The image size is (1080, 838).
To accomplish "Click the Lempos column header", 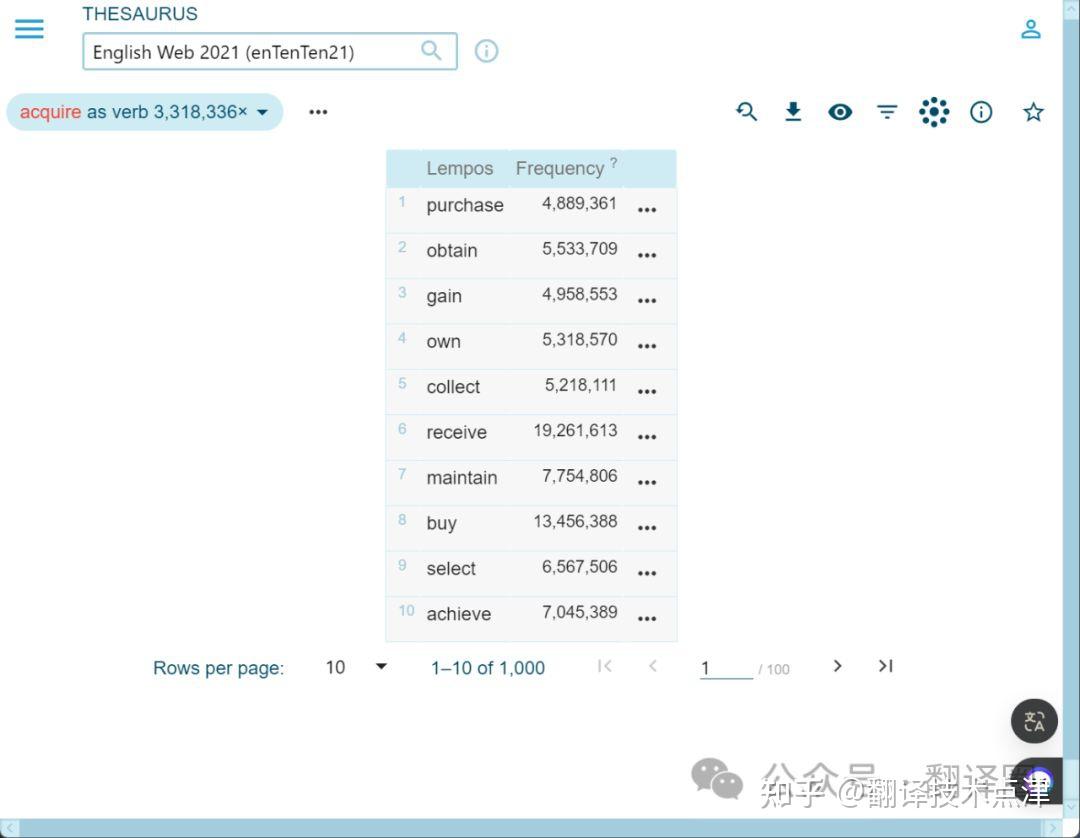I will pyautogui.click(x=460, y=168).
